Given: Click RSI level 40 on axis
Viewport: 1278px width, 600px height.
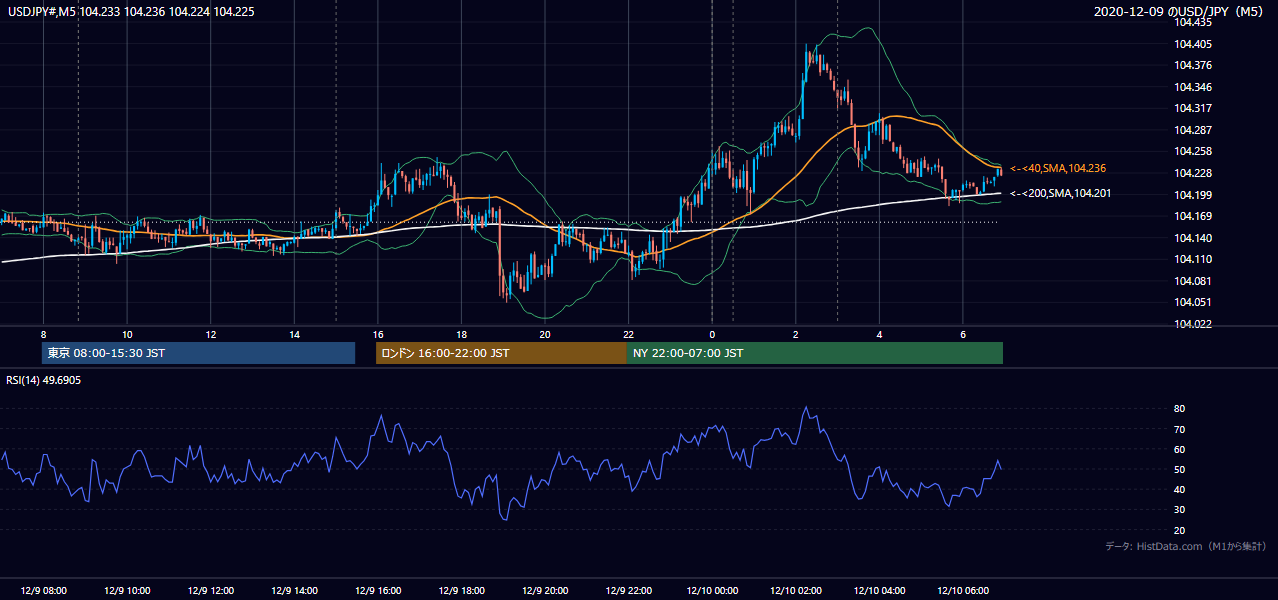Looking at the screenshot, I should (1180, 489).
